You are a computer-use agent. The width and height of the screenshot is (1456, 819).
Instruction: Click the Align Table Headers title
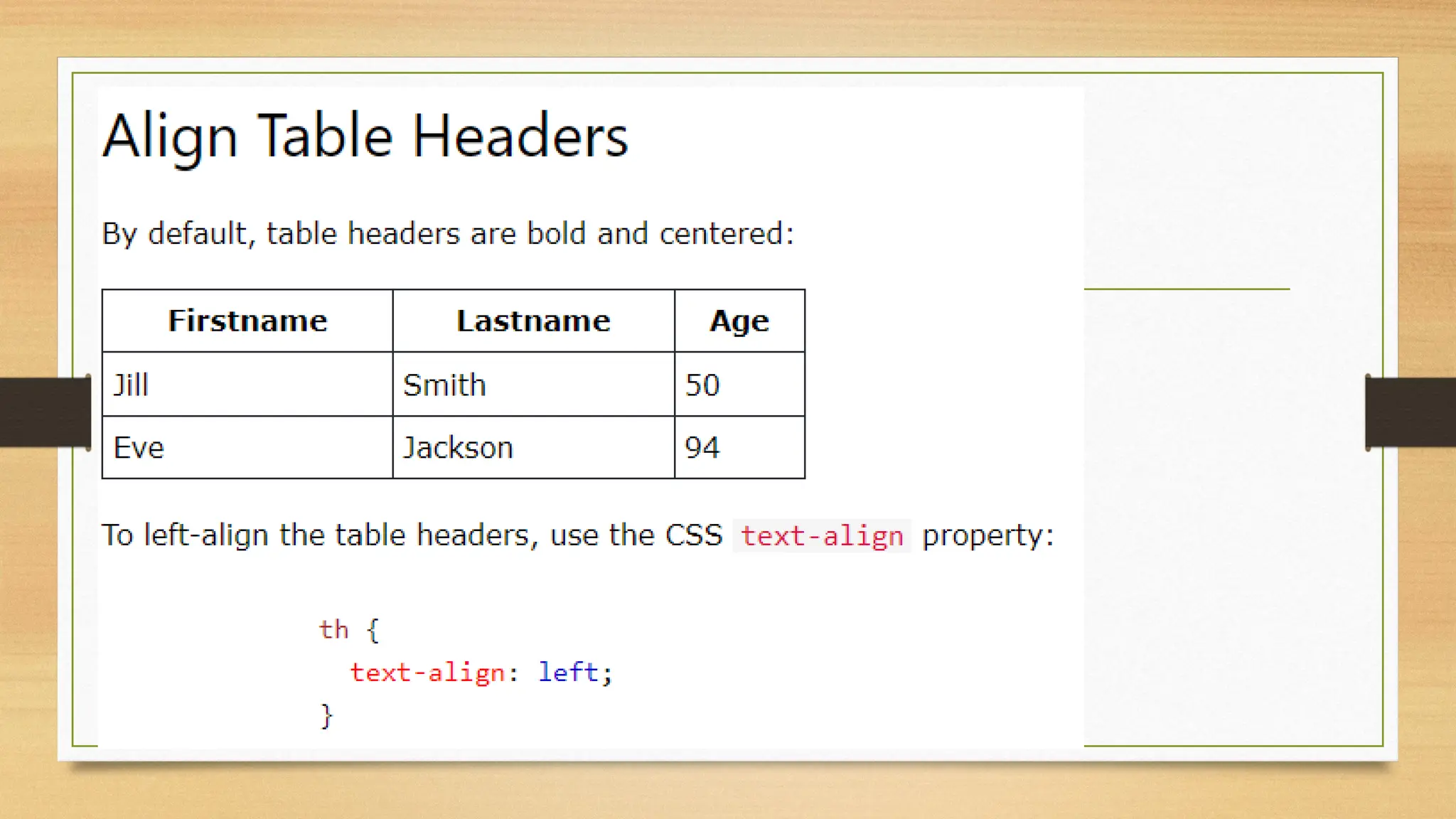tap(365, 136)
